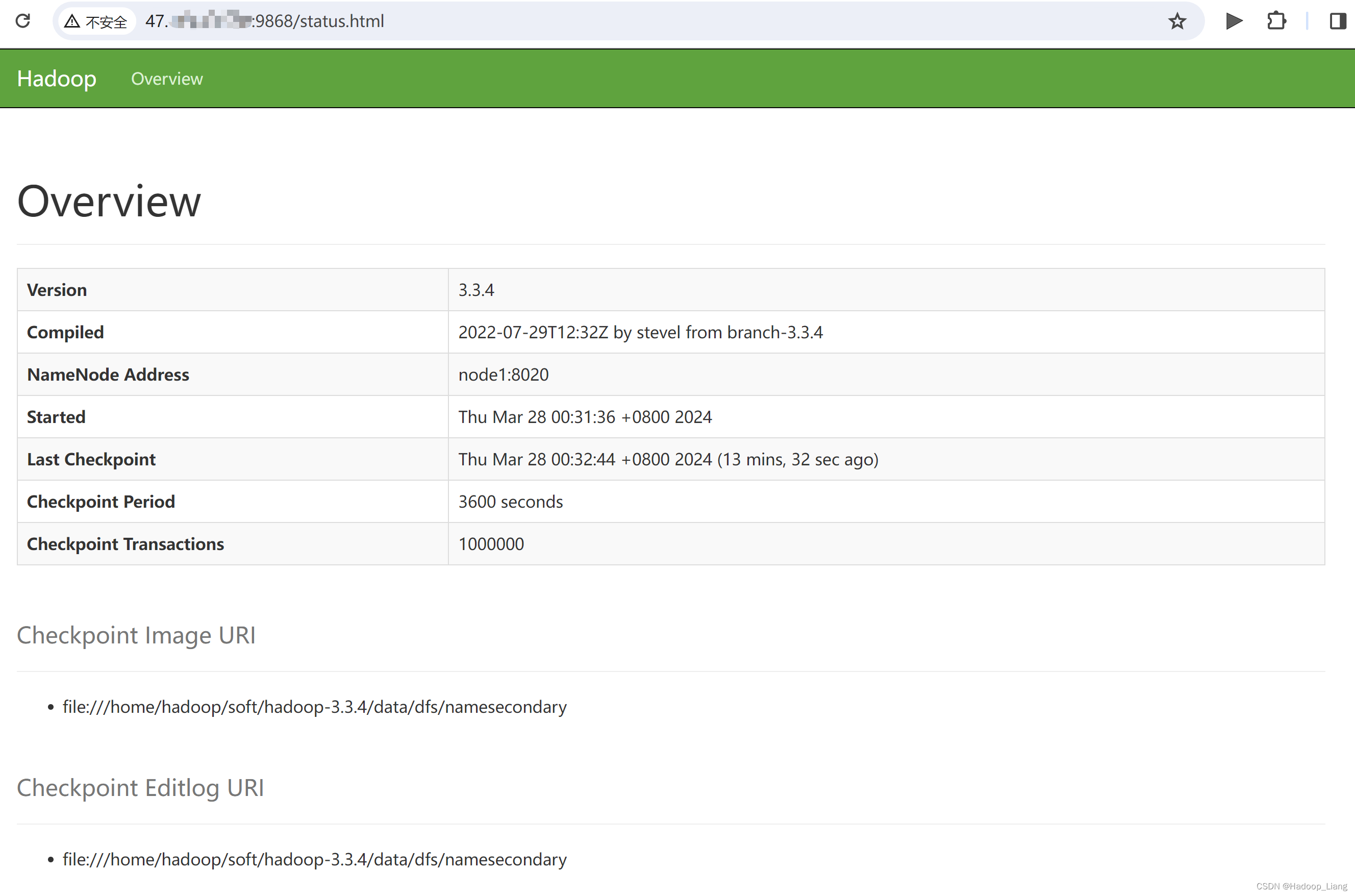
Task: Select the Checkpoint Transactions label
Action: click(126, 543)
